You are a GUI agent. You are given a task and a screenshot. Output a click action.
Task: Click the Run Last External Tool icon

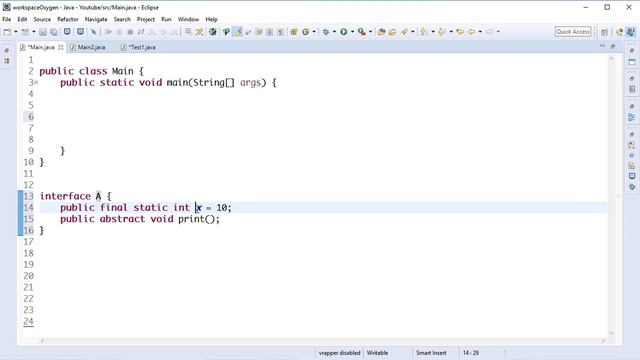tap(362, 32)
